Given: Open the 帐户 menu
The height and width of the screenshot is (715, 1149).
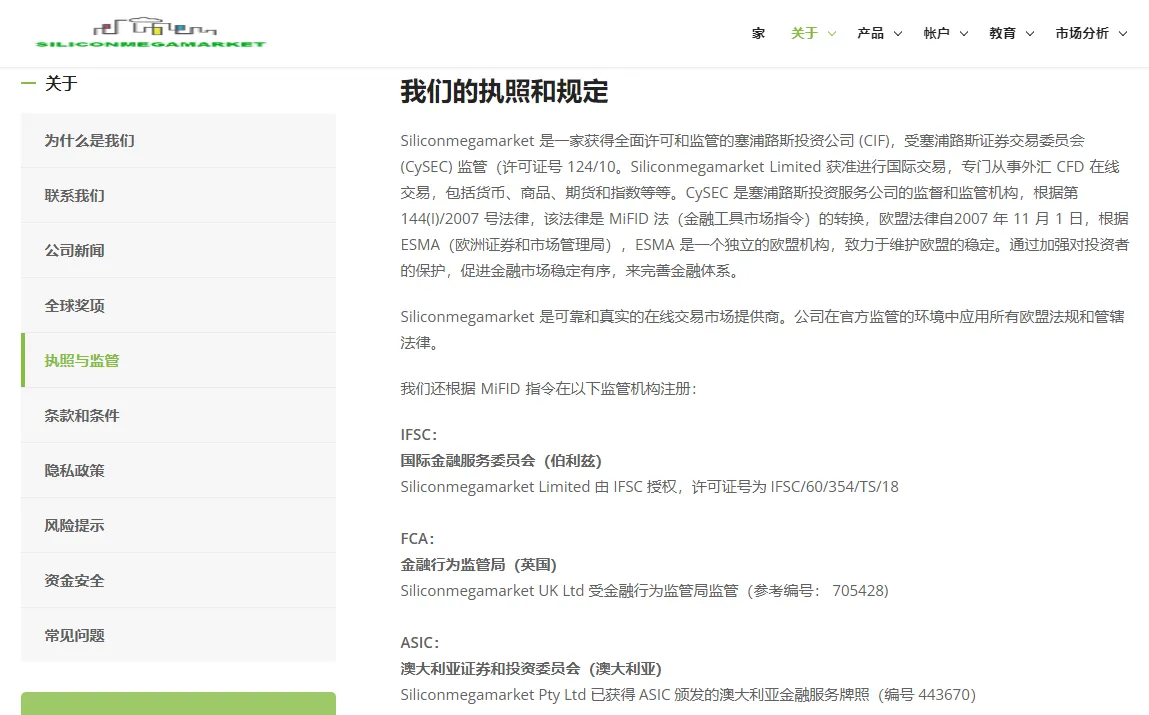Looking at the screenshot, I should pyautogui.click(x=936, y=33).
